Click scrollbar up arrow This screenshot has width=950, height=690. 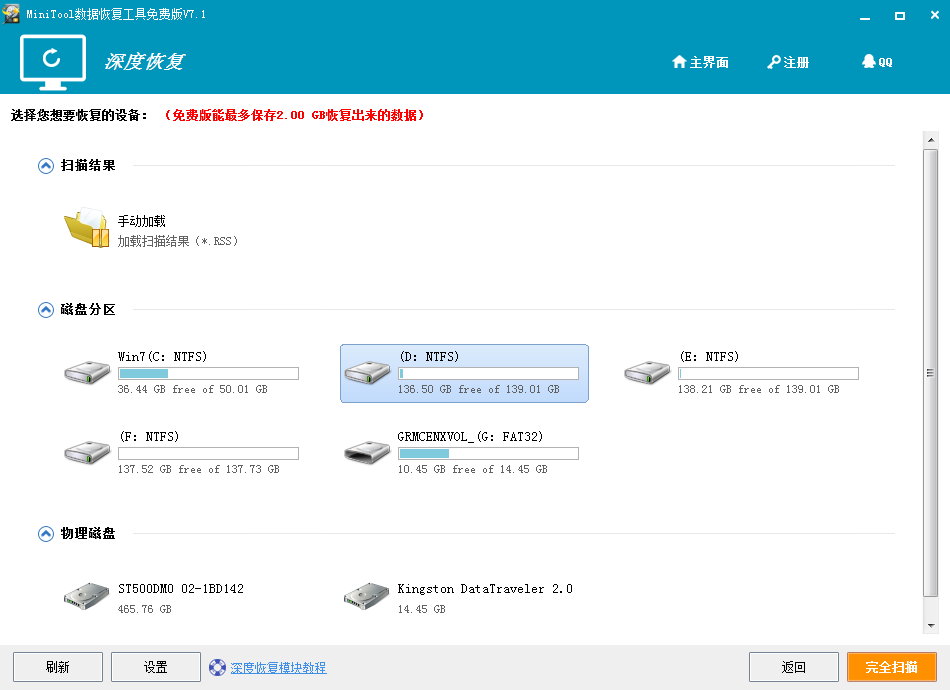pos(931,140)
